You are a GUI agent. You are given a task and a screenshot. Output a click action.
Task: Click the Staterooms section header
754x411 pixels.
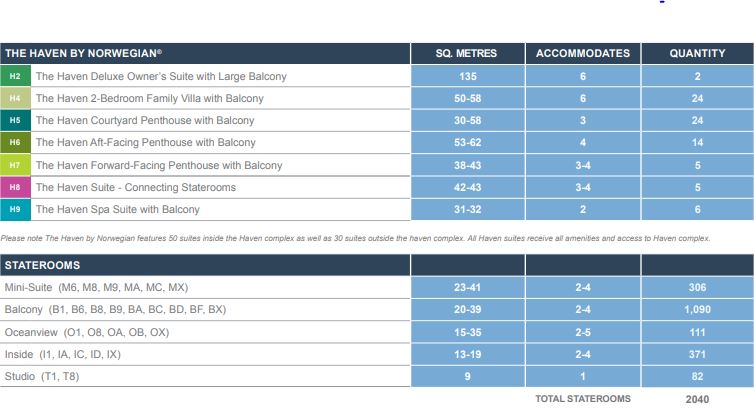tap(43, 266)
